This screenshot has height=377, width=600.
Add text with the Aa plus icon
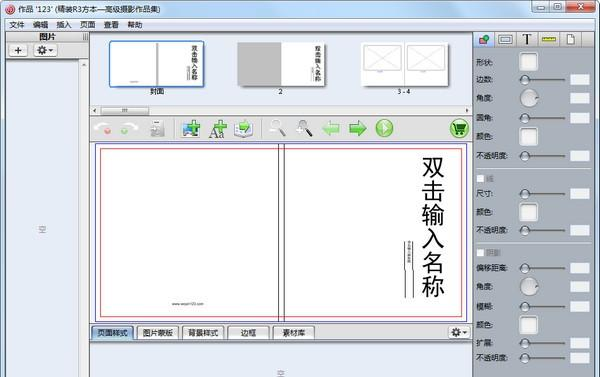[217, 129]
